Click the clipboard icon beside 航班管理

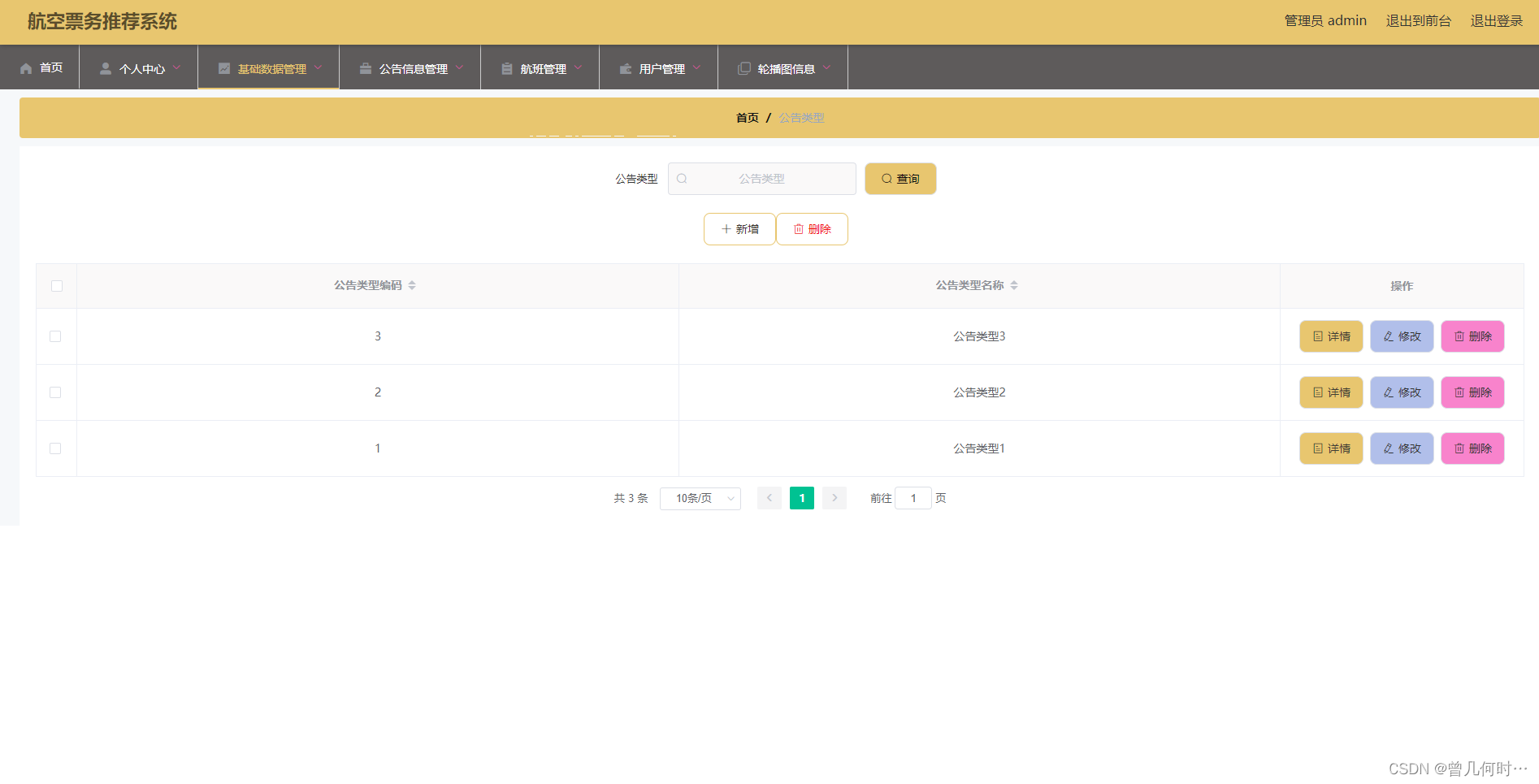507,68
